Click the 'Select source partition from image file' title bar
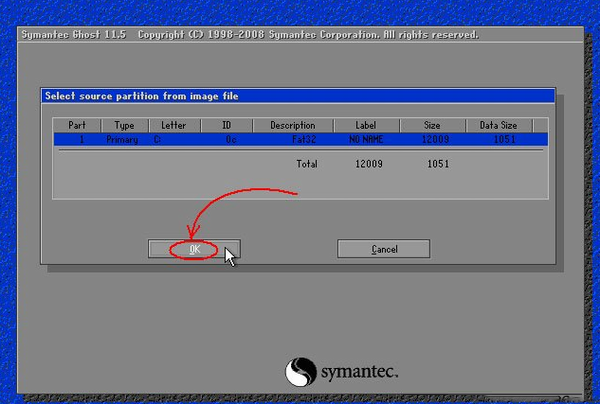This screenshot has width=600, height=404. click(298, 96)
